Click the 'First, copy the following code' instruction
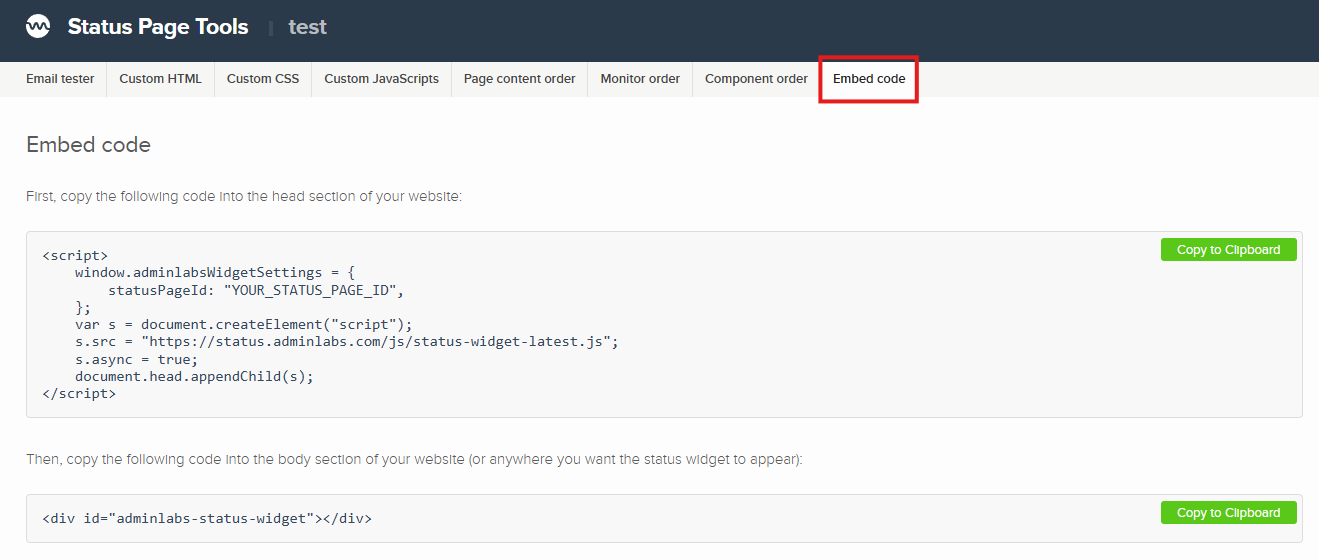The height and width of the screenshot is (560, 1319). coord(244,197)
